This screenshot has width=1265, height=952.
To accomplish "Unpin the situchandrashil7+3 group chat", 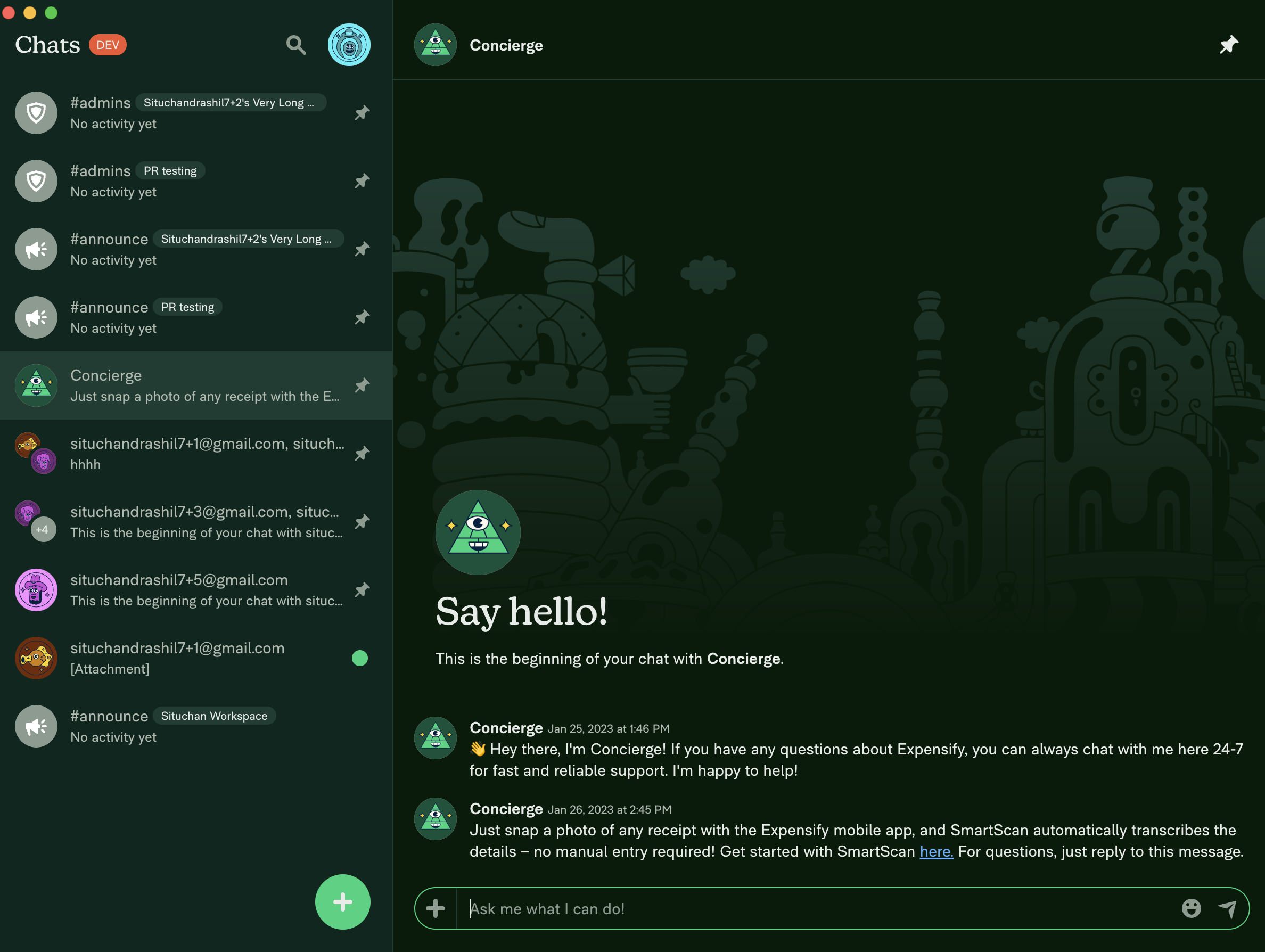I will click(x=362, y=522).
